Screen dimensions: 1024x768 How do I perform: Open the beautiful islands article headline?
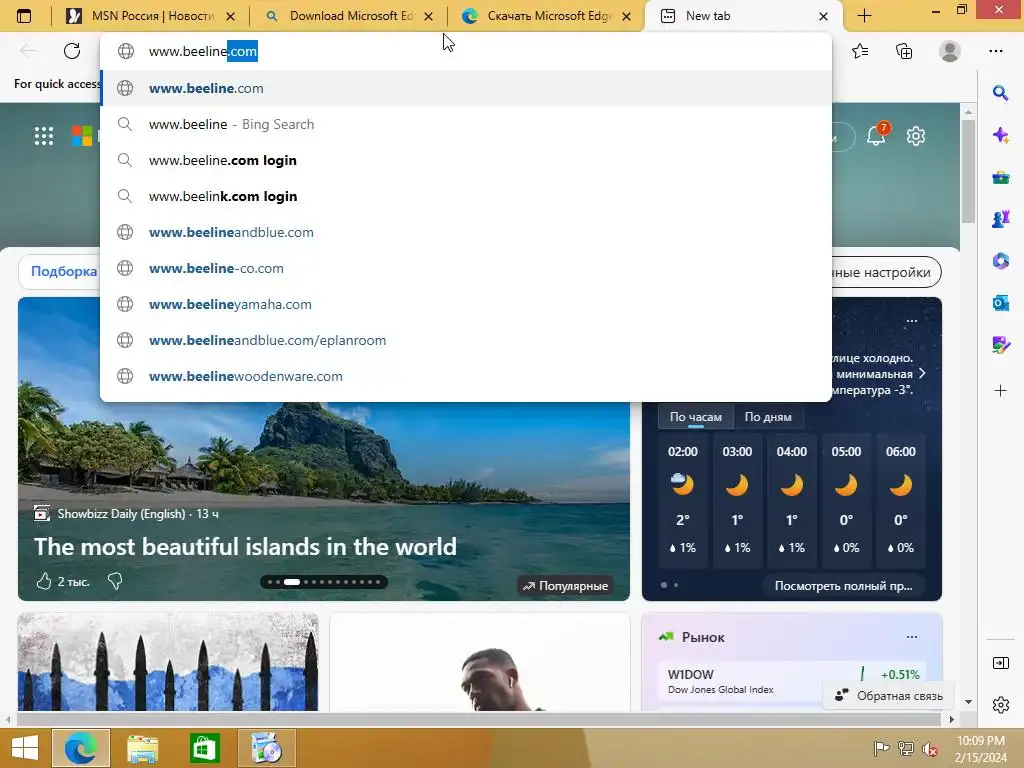[245, 547]
